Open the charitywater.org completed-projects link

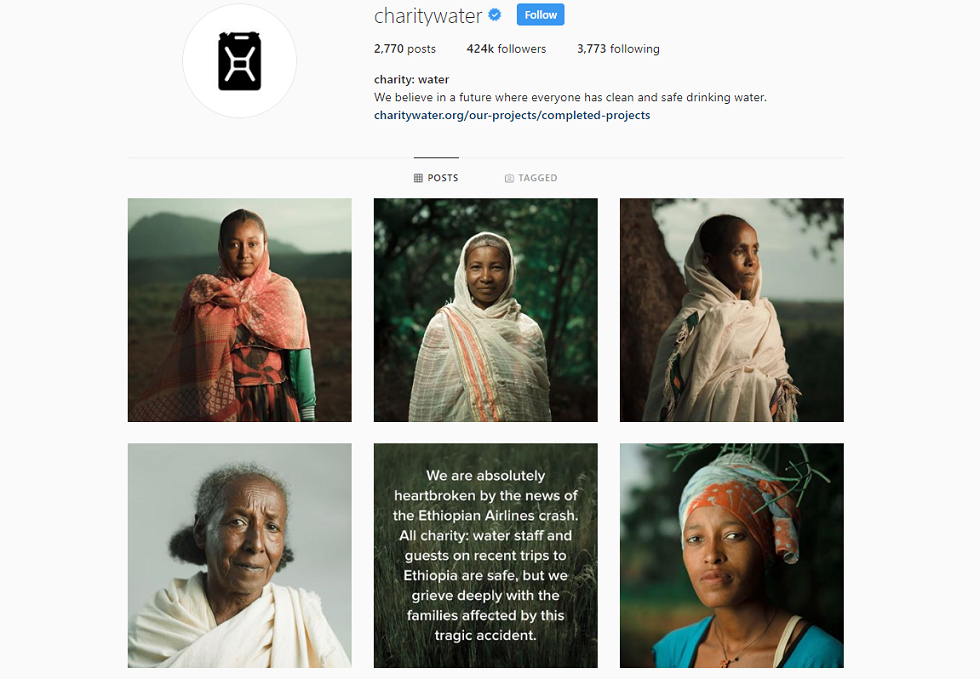[512, 115]
